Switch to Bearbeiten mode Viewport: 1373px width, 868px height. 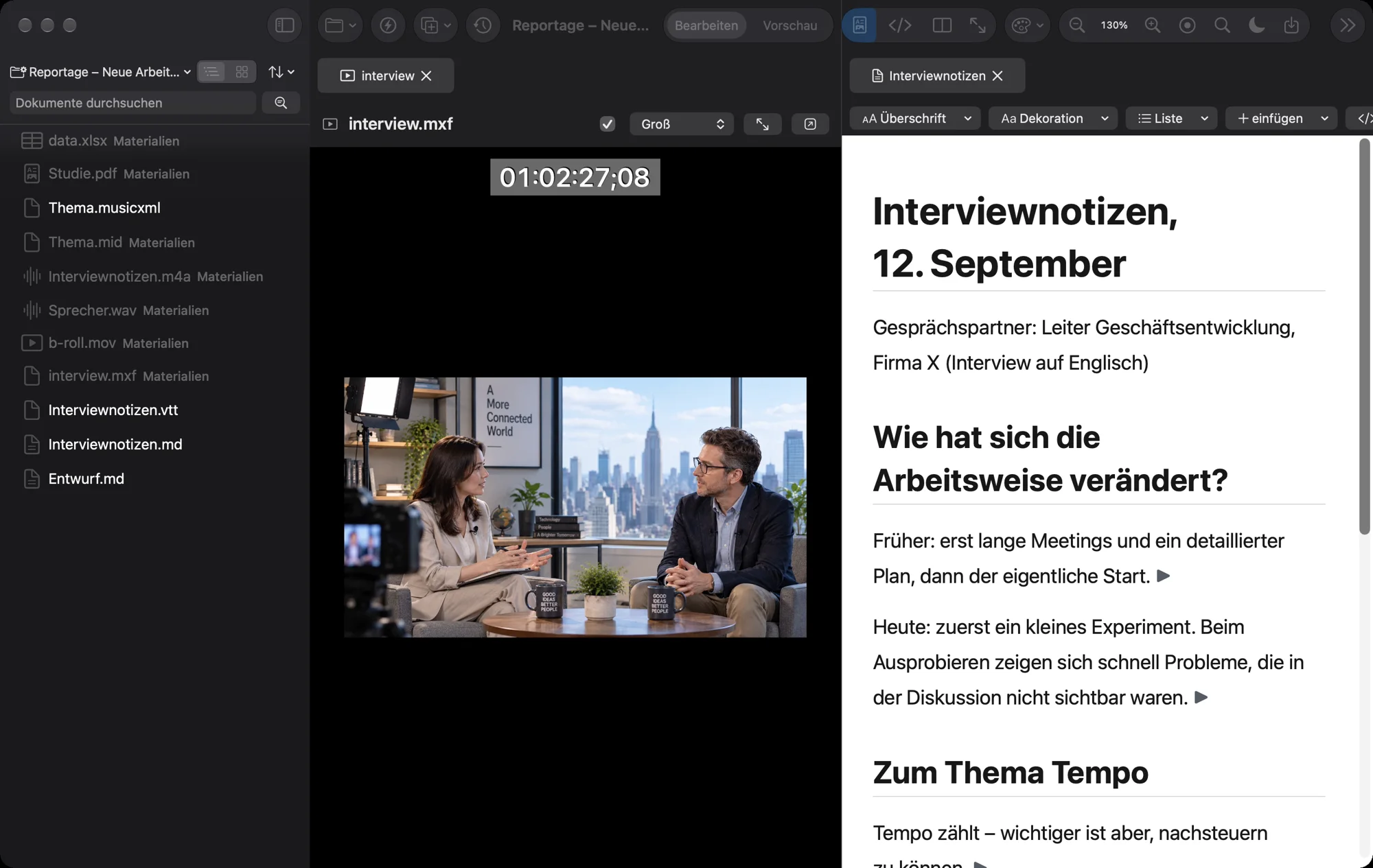click(x=706, y=25)
